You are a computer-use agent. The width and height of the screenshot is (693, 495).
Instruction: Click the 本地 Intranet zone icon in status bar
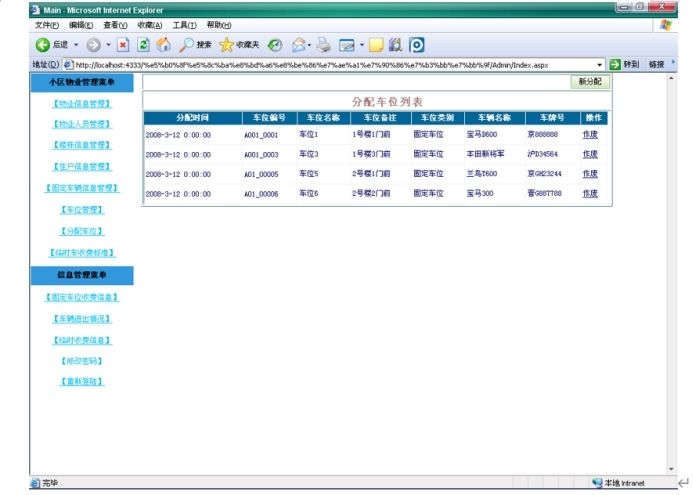click(597, 483)
